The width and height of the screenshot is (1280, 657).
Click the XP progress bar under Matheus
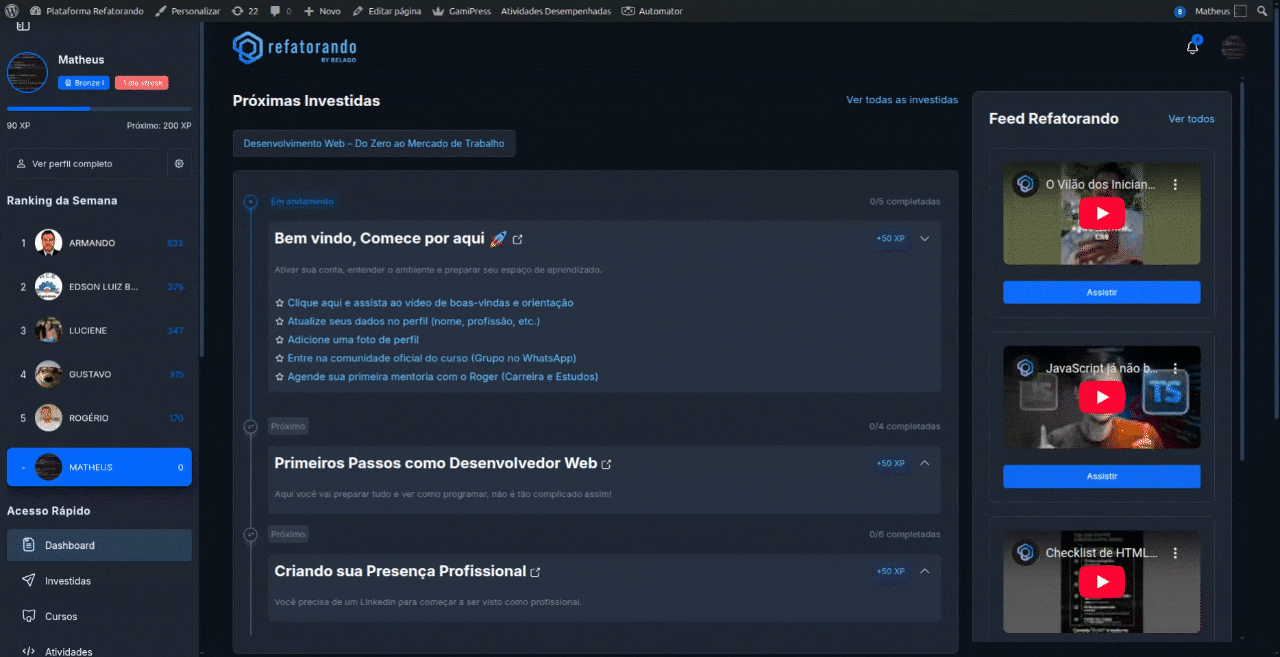(99, 108)
